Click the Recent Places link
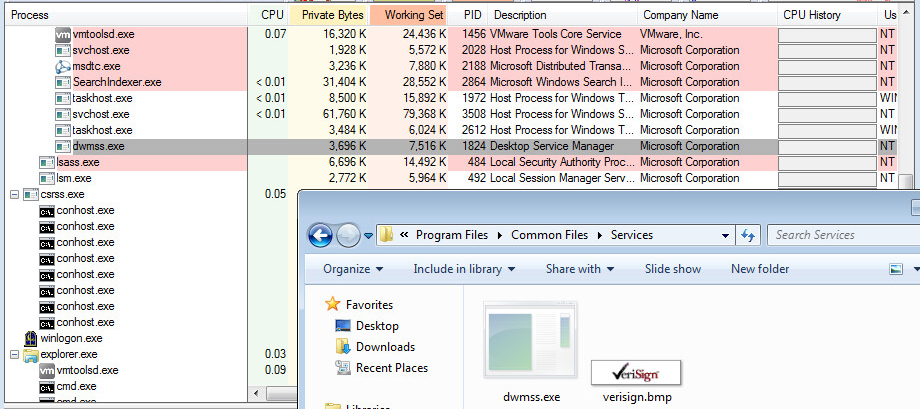The image size is (920, 409). tap(392, 368)
